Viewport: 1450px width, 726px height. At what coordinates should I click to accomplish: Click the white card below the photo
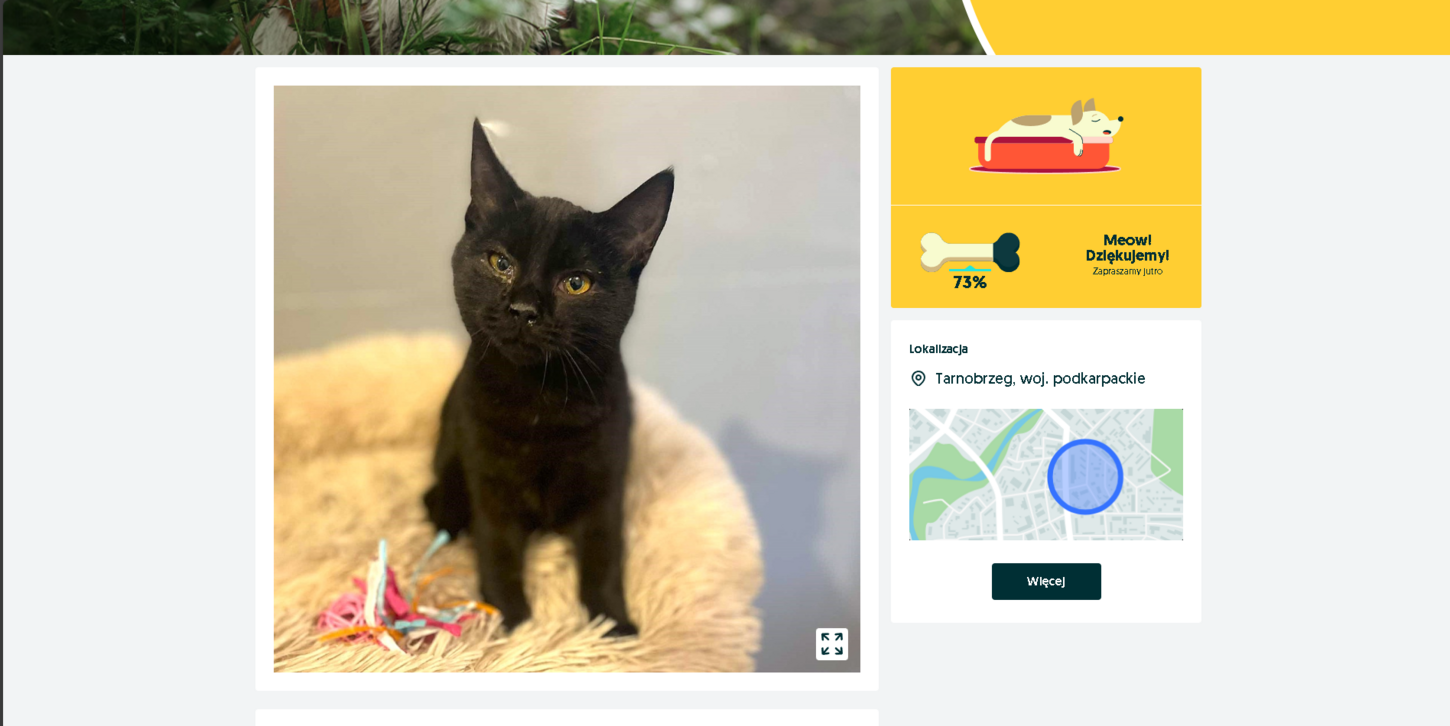(567, 718)
